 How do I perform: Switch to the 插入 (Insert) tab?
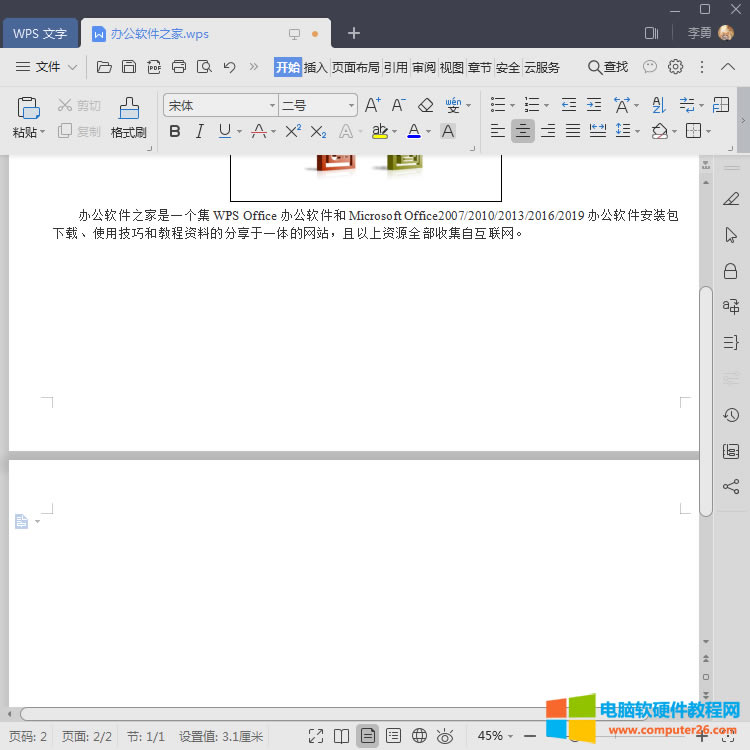coord(316,67)
